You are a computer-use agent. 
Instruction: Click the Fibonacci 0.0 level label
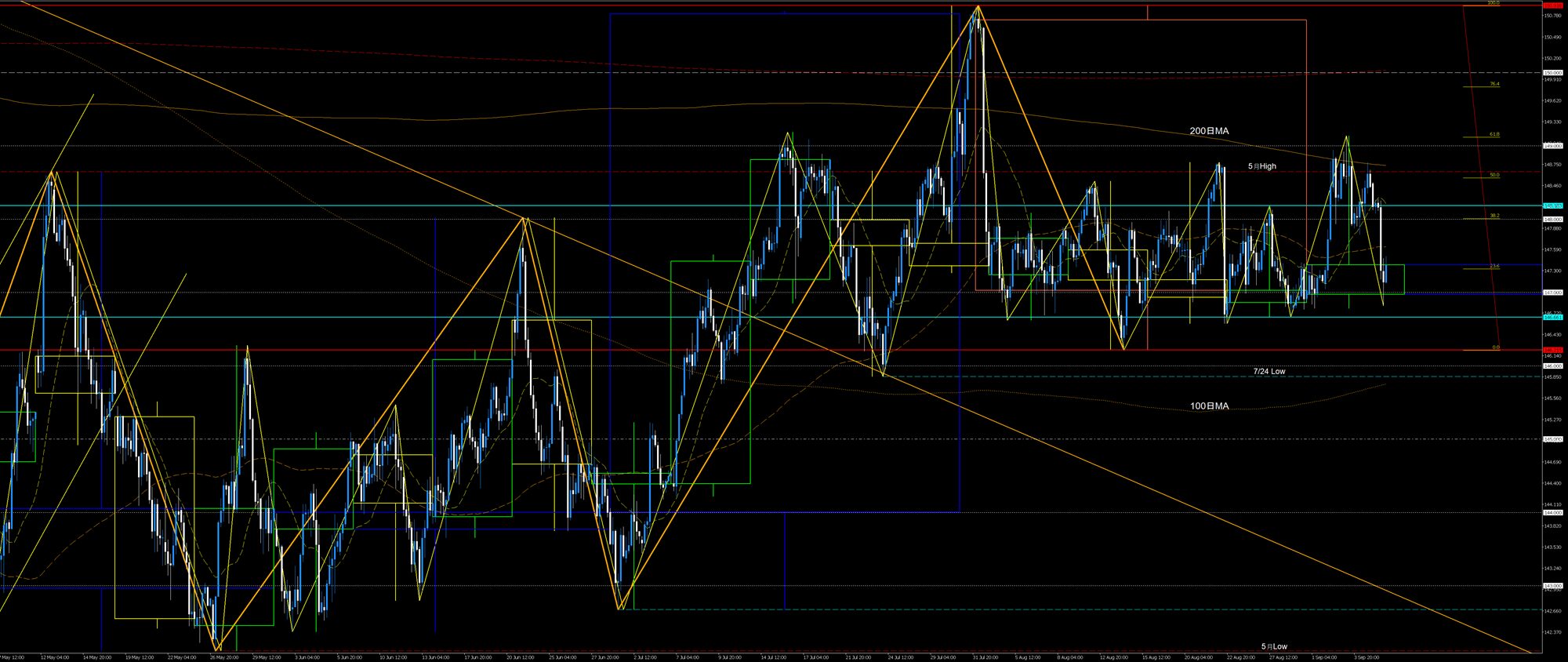tap(1495, 347)
